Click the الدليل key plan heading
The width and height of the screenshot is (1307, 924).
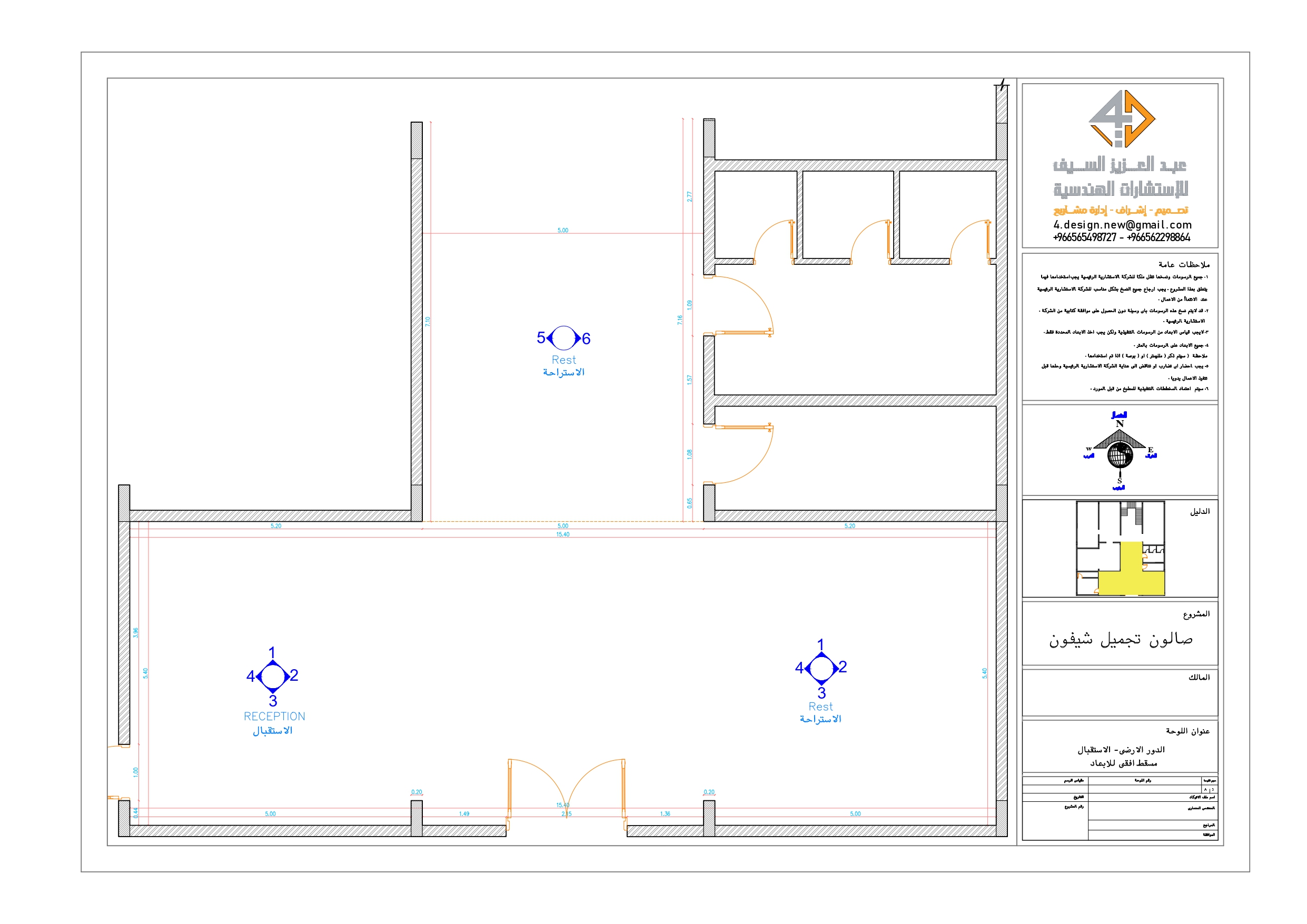point(1200,511)
